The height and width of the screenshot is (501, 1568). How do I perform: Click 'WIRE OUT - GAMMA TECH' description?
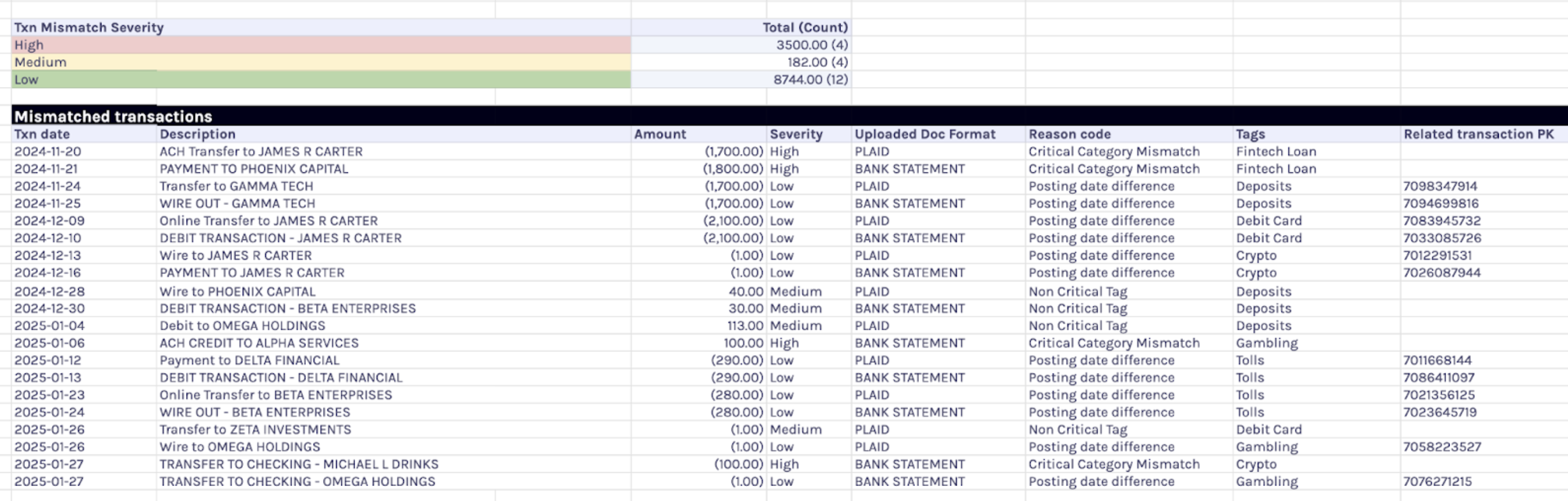click(x=394, y=203)
